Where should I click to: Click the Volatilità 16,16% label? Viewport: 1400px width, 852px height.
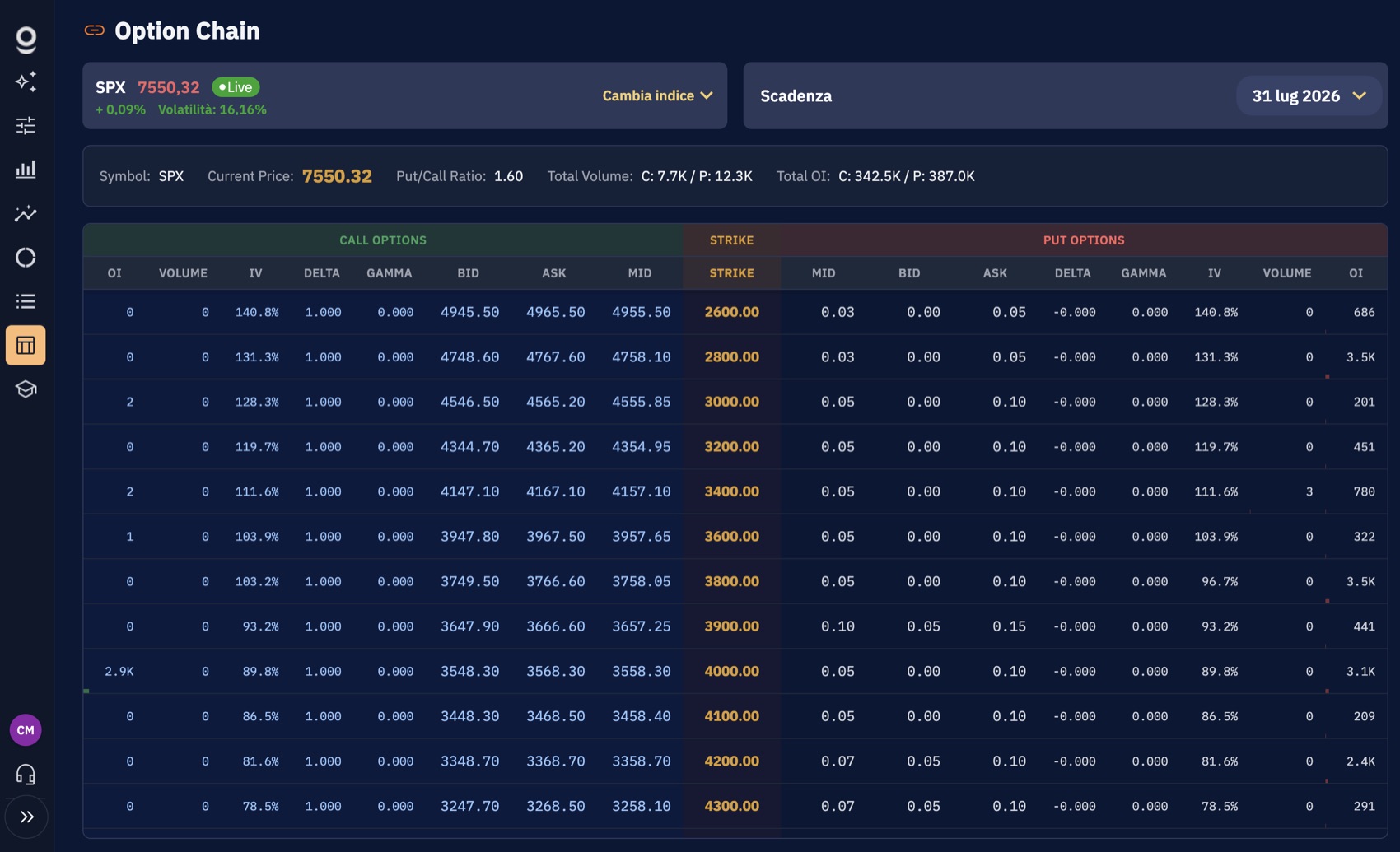212,109
